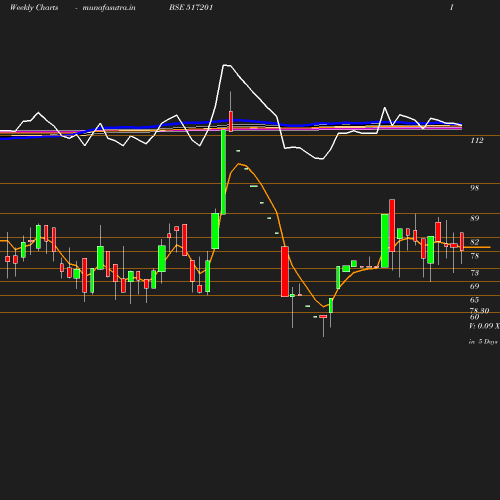
Task: Click the "V: 0.09 X" volume text
Action: tap(485, 326)
